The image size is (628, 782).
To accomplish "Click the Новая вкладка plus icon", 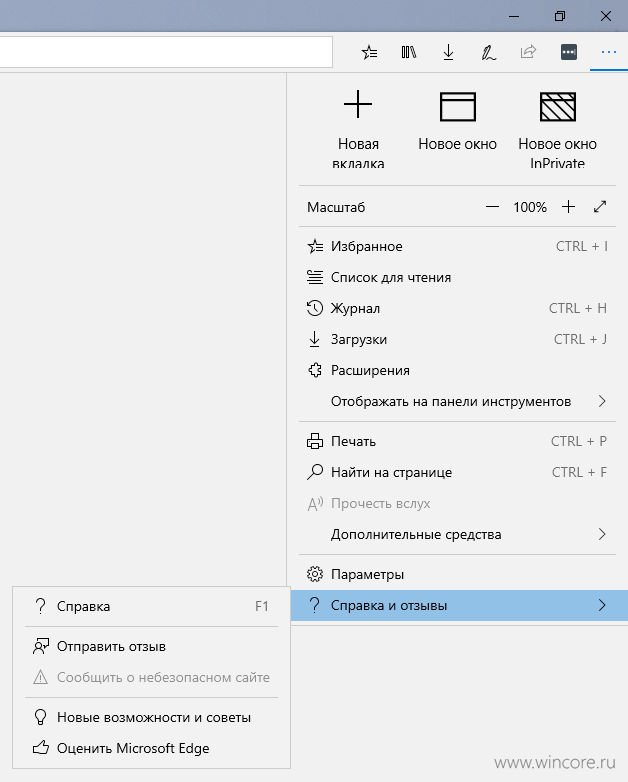I will (358, 104).
